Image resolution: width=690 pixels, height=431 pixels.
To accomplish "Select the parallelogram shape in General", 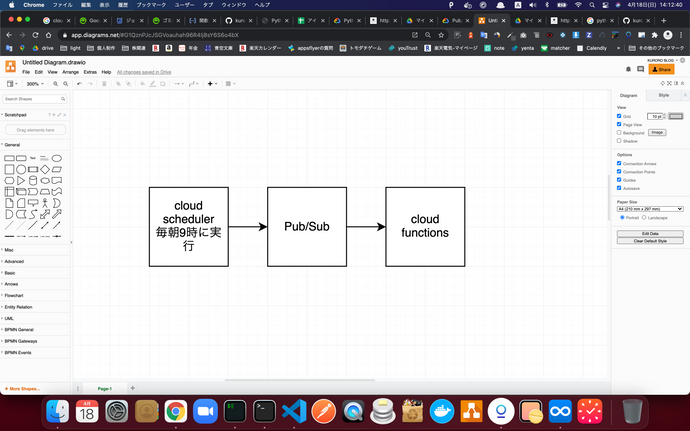I will (57, 169).
